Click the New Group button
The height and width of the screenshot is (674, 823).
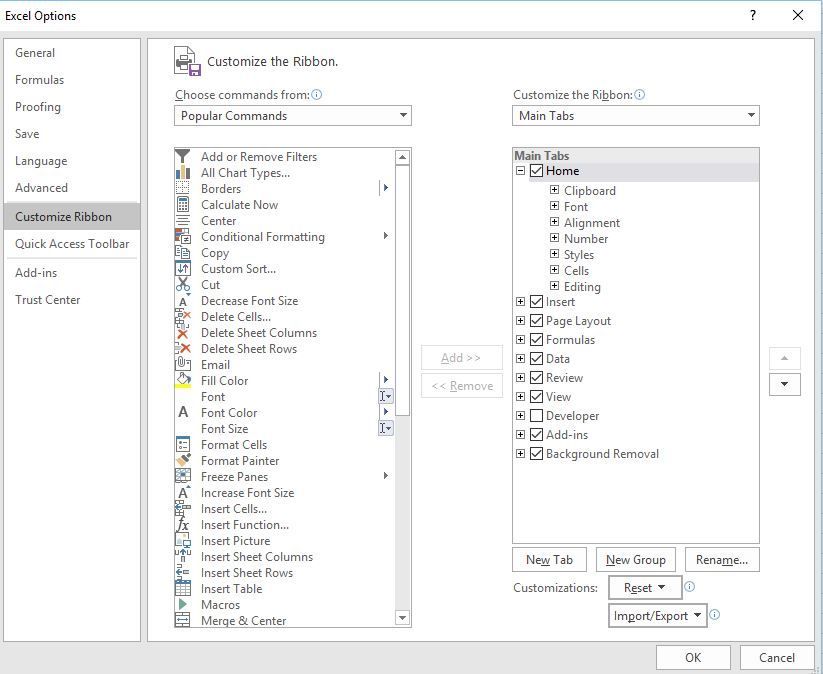pyautogui.click(x=636, y=560)
